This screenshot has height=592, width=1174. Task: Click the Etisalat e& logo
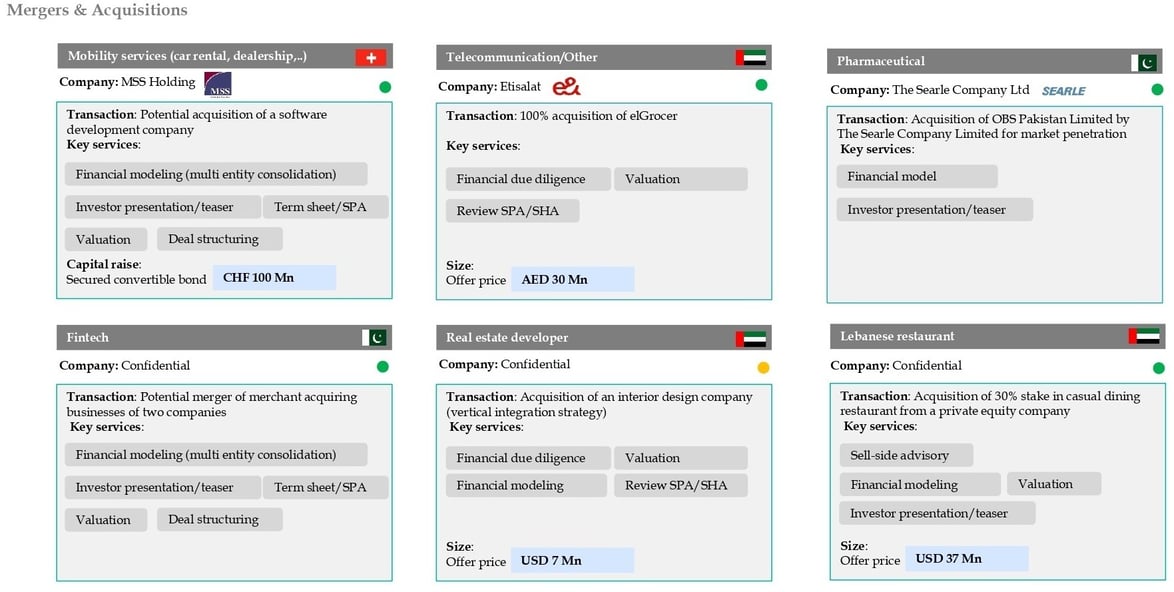pyautogui.click(x=567, y=88)
